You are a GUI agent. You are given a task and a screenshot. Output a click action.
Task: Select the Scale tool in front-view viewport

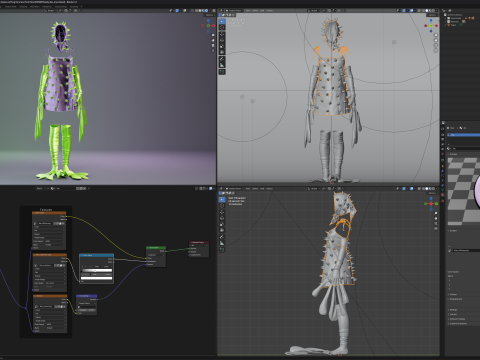[222, 46]
